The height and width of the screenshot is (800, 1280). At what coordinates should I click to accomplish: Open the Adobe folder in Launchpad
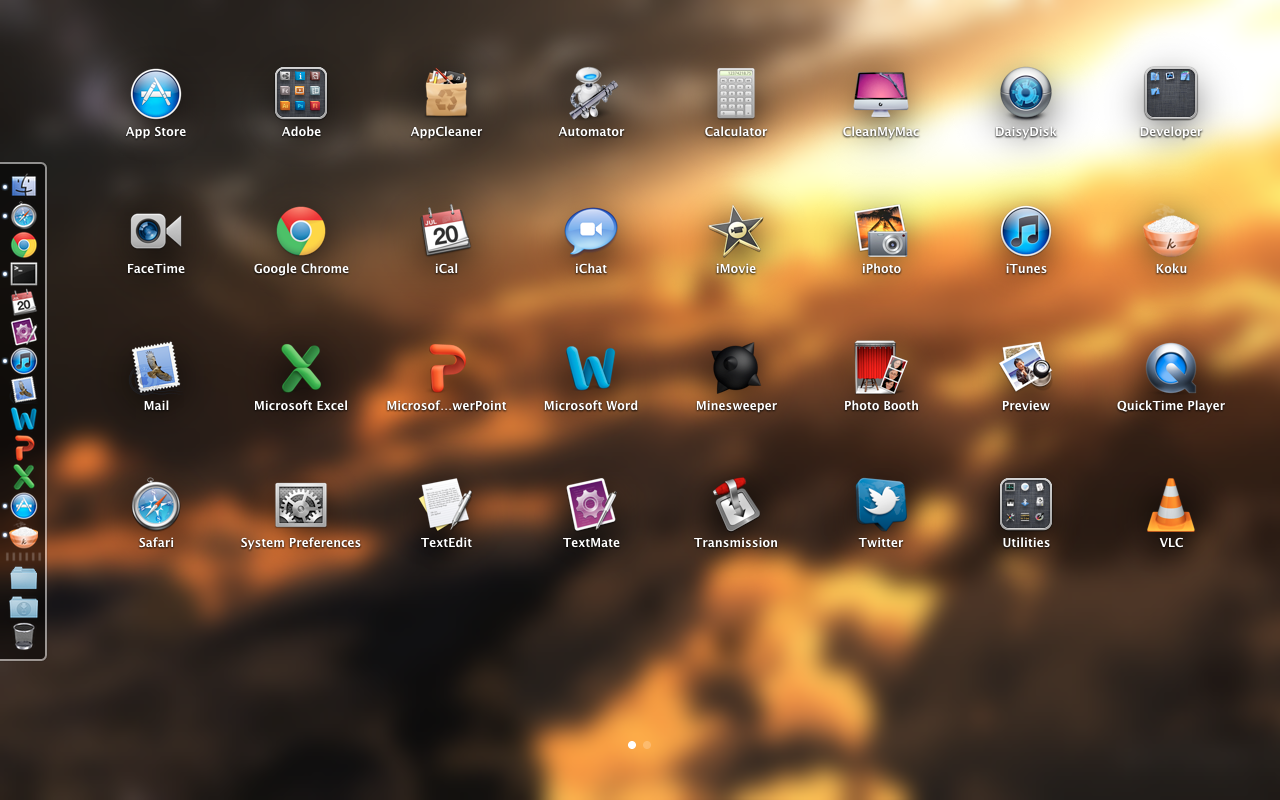301,94
